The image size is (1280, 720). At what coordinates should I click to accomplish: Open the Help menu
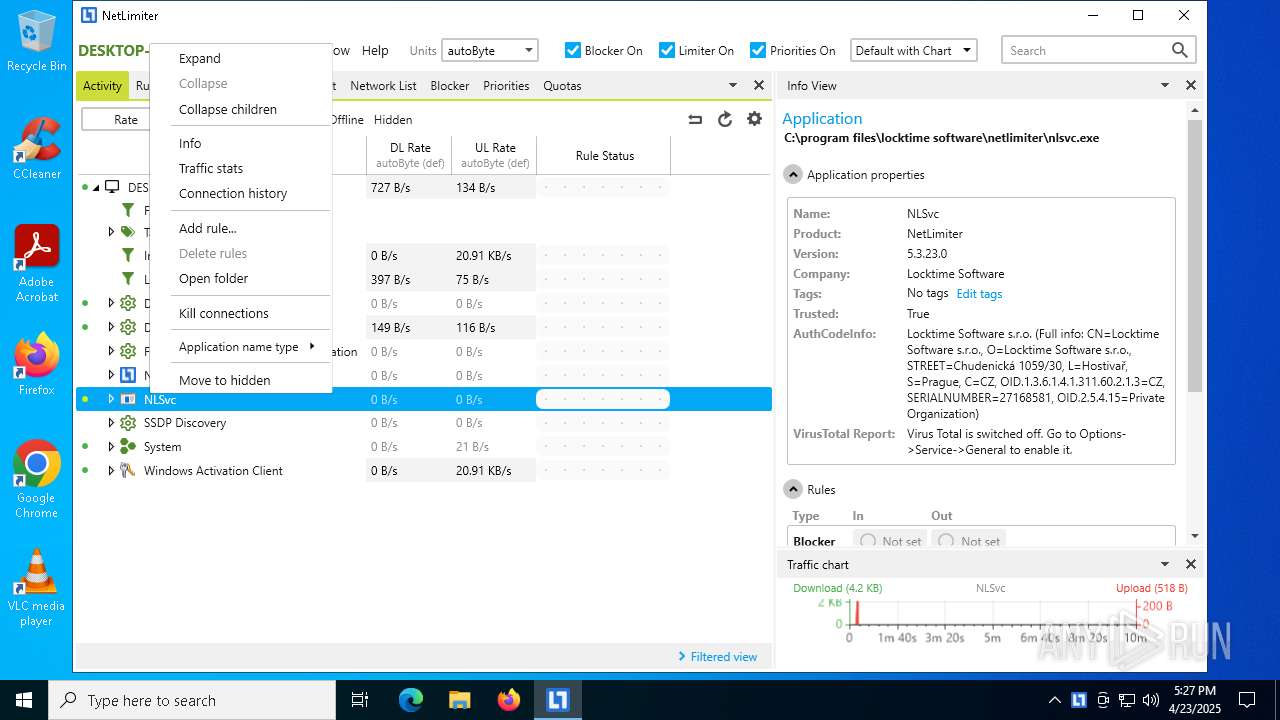[x=375, y=50]
